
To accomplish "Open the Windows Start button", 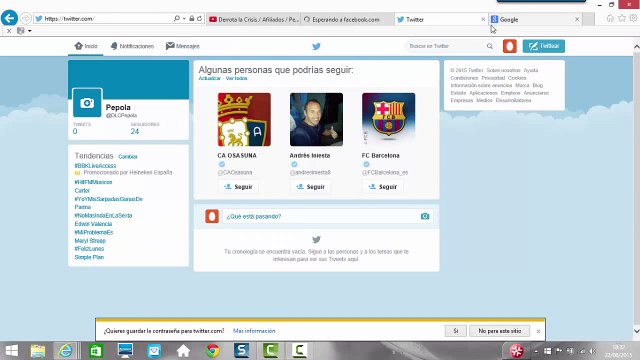I will (11, 351).
